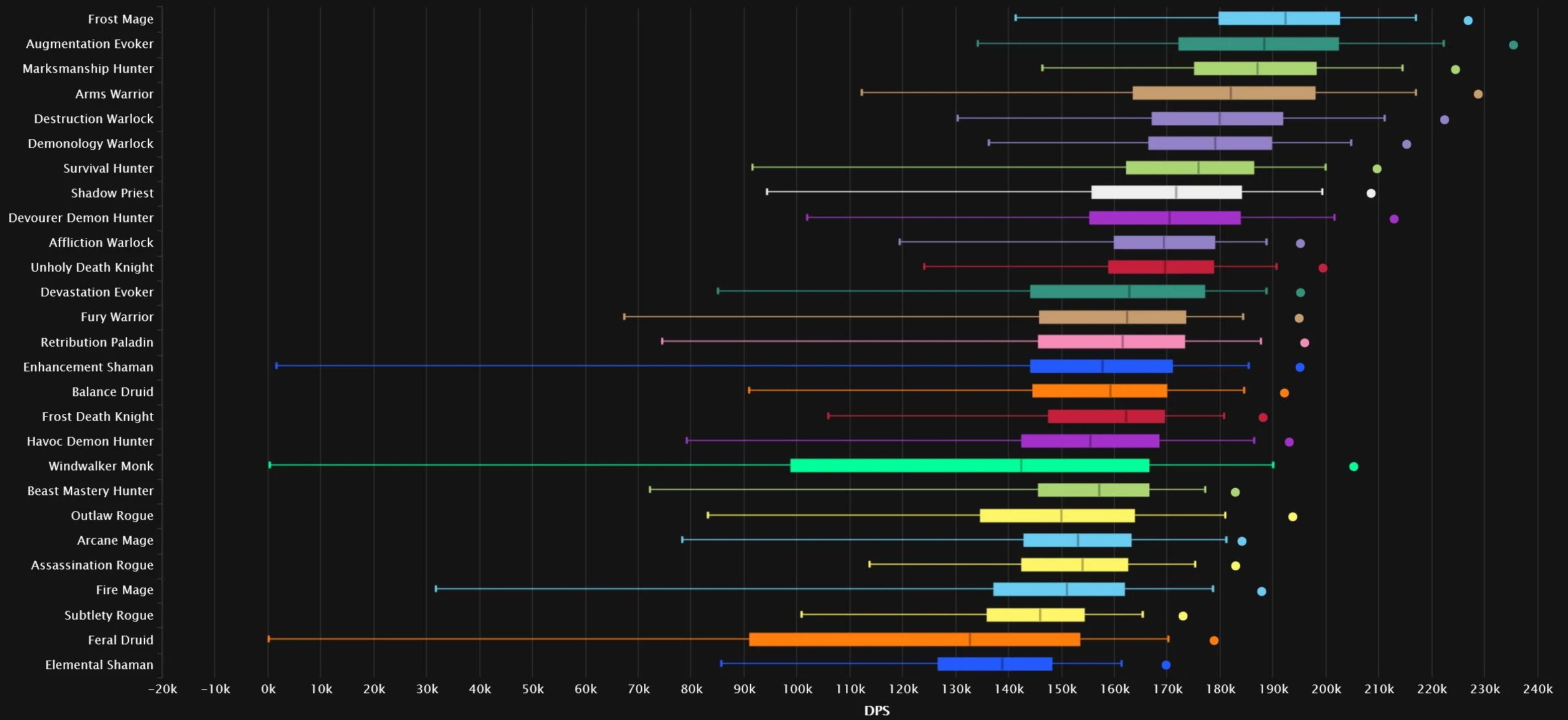This screenshot has width=1568, height=720.
Task: Click the Balance Druid orange box
Action: (1100, 391)
